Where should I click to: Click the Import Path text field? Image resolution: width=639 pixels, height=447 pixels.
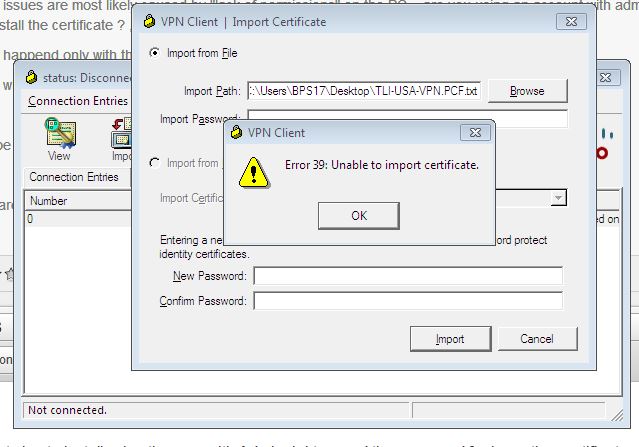[x=364, y=91]
